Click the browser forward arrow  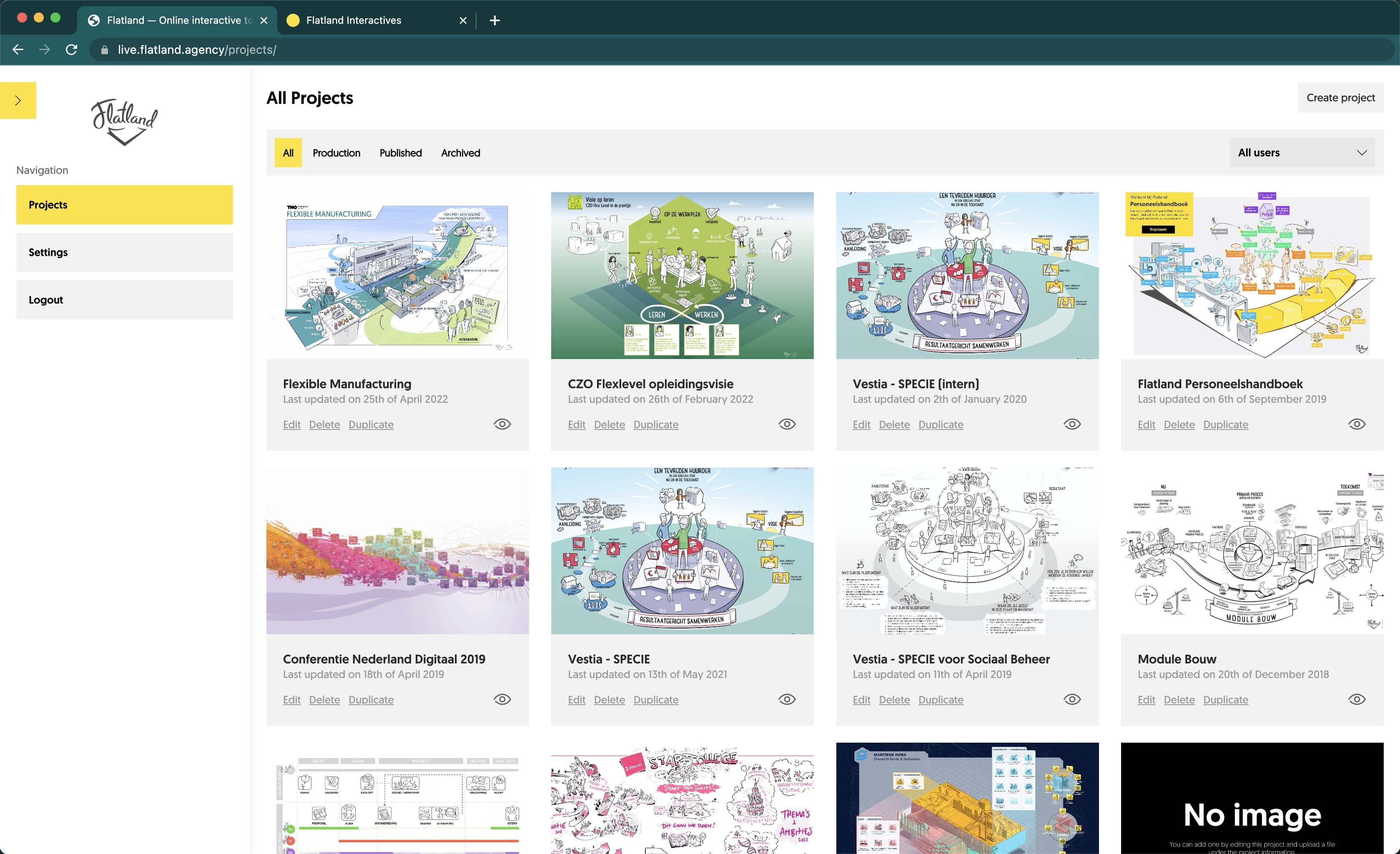click(45, 50)
